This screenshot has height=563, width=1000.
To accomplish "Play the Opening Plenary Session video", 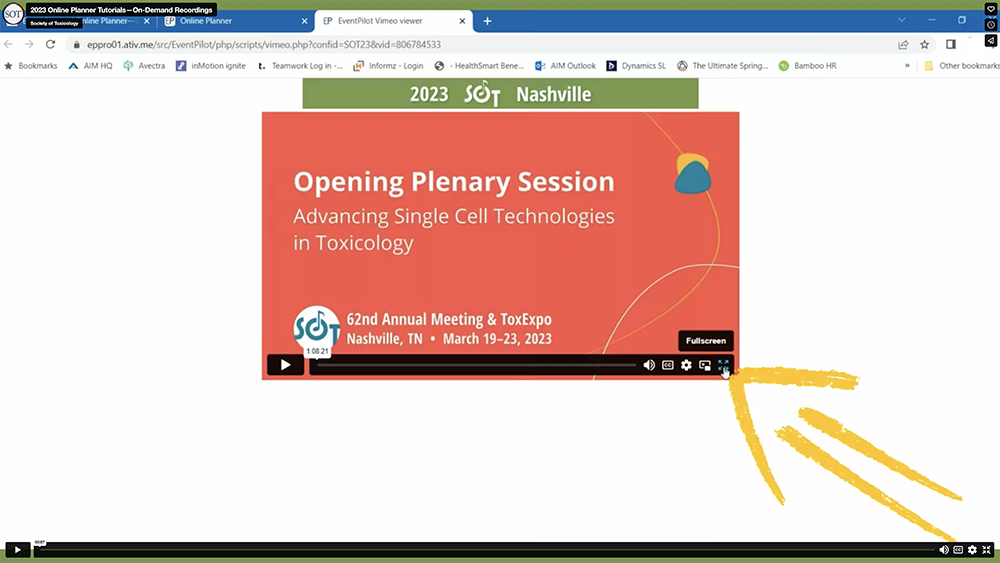I will point(285,365).
